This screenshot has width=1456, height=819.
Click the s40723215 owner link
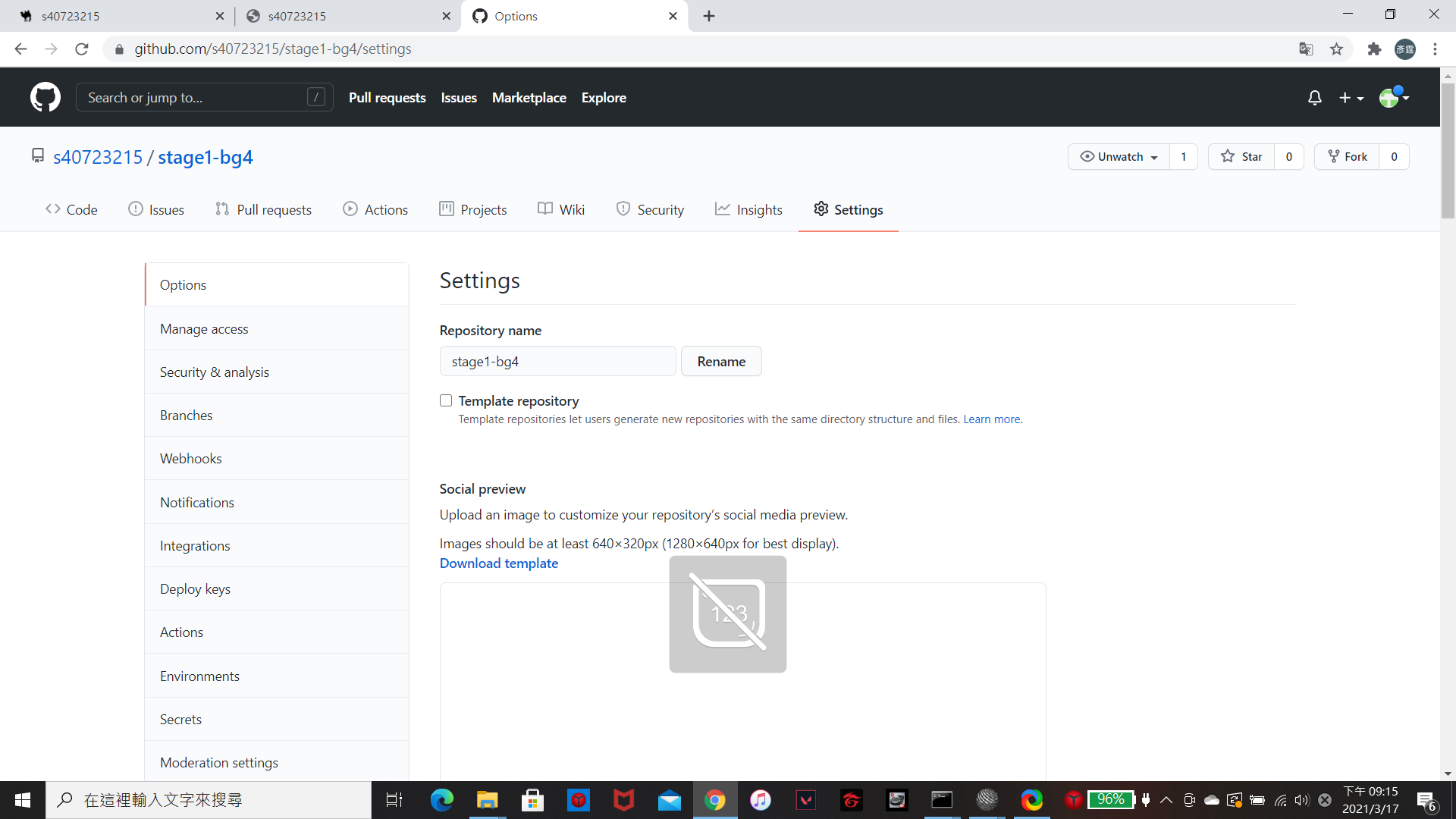click(98, 157)
